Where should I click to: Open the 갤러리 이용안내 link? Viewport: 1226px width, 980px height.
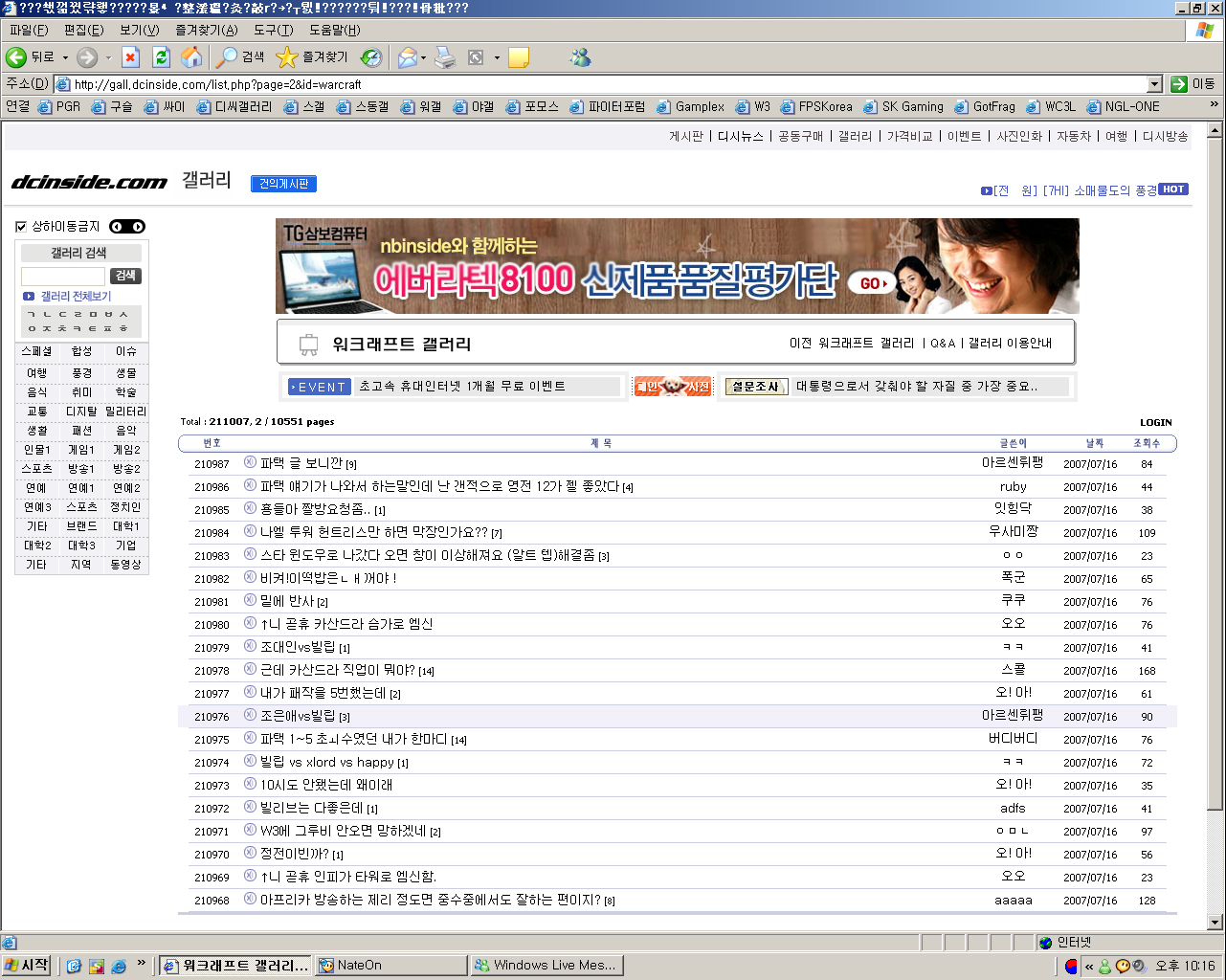point(1010,343)
